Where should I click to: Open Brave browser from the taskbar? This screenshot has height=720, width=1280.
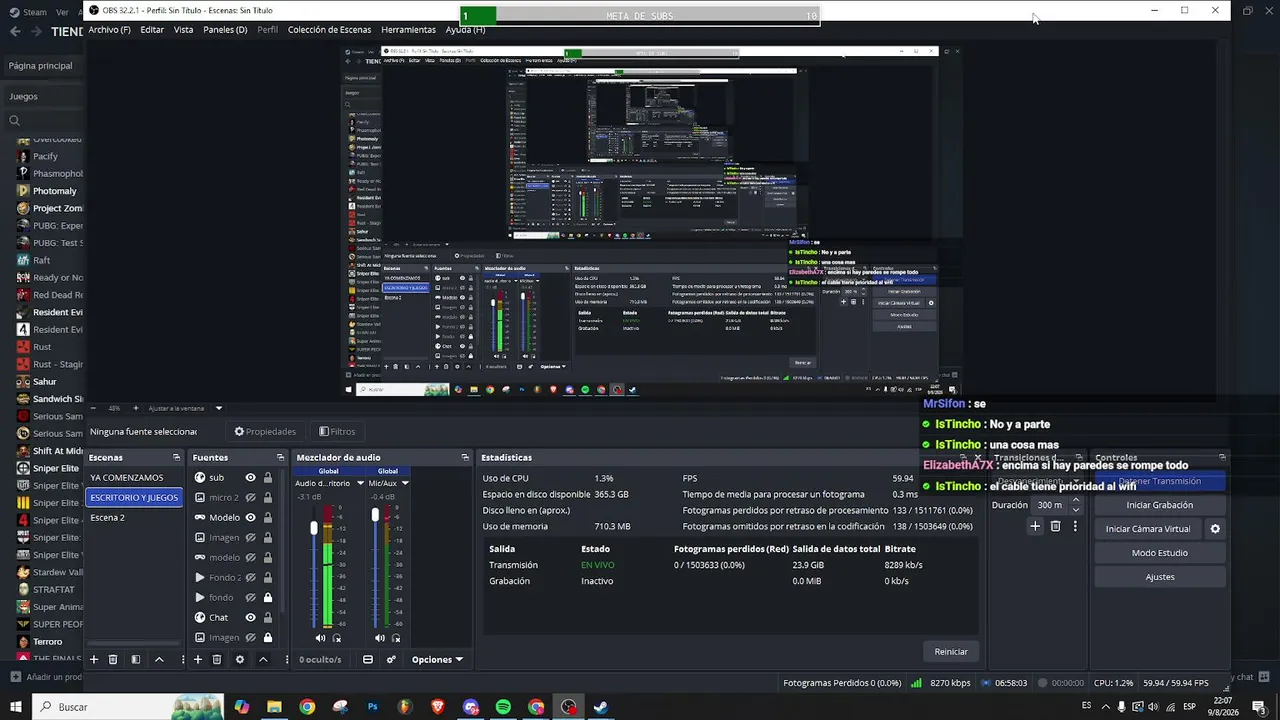438,707
